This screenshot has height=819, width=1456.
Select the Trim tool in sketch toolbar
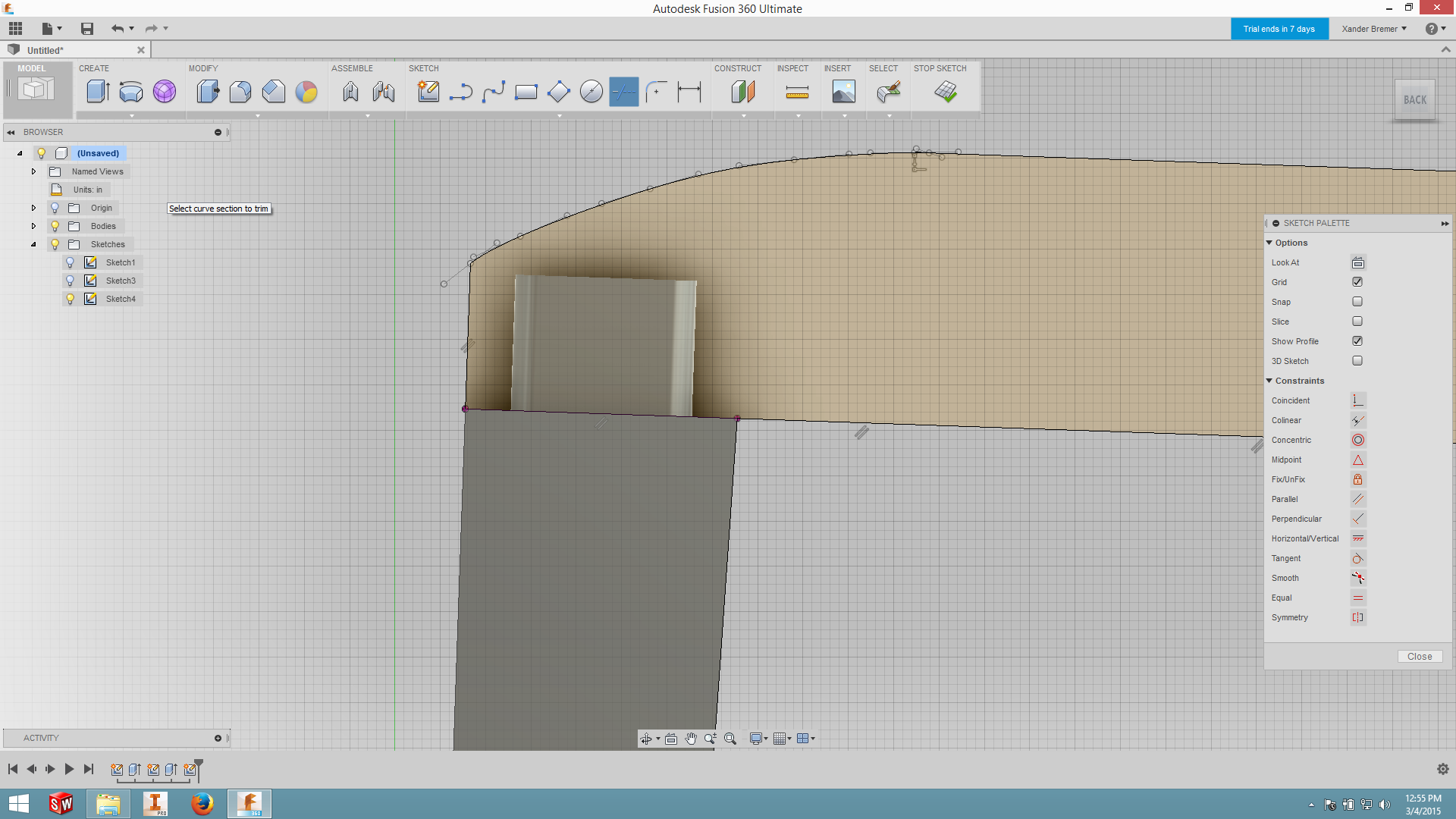coord(623,91)
